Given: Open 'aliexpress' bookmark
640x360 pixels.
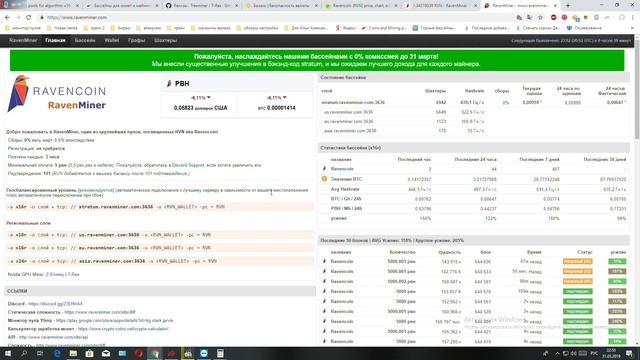Looking at the screenshot, I should [148, 28].
